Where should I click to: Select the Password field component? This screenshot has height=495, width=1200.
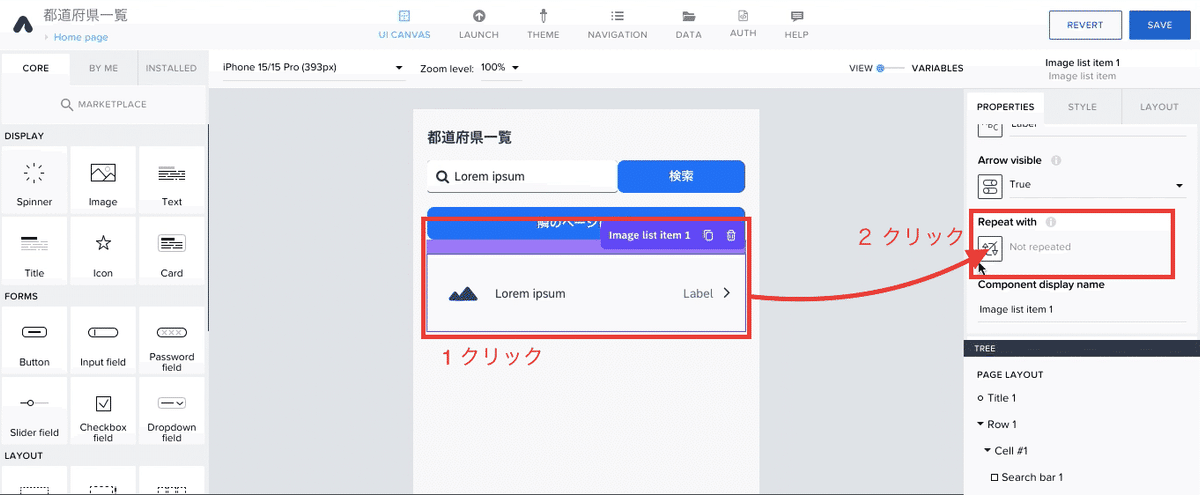pyautogui.click(x=172, y=340)
